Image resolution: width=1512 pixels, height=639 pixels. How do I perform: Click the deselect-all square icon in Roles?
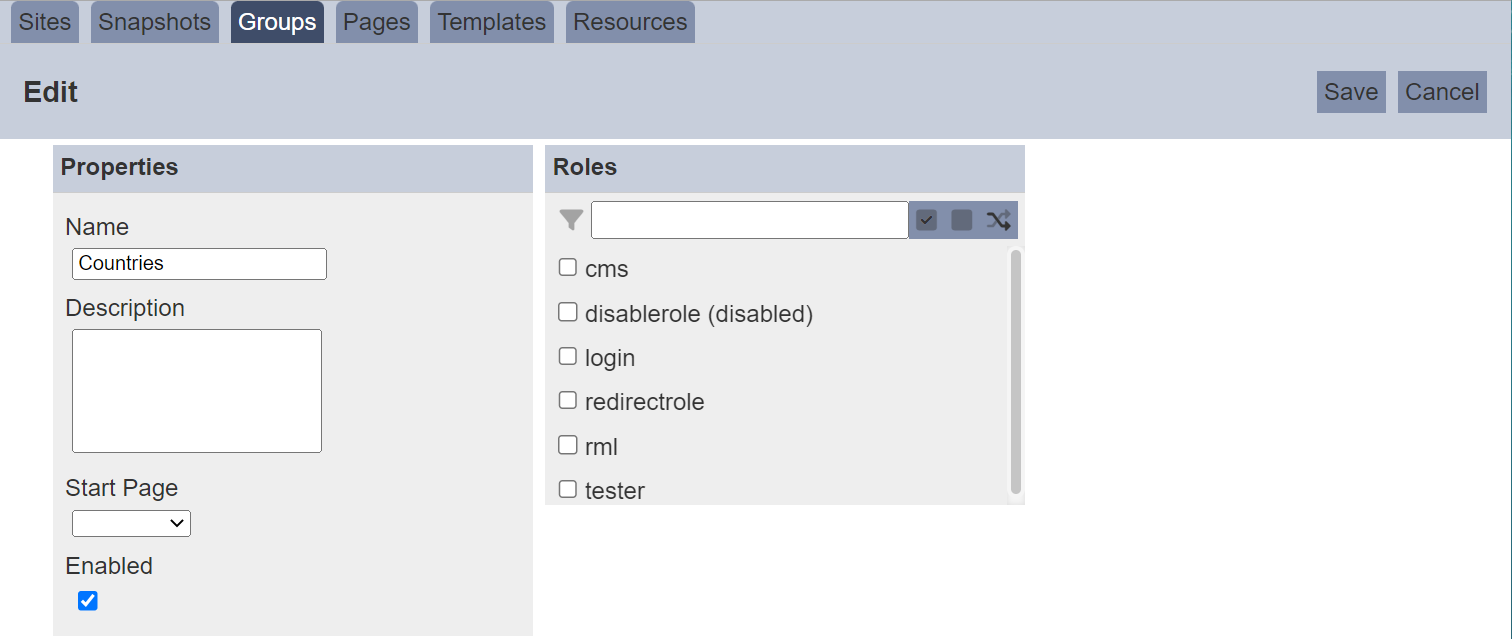click(x=962, y=220)
